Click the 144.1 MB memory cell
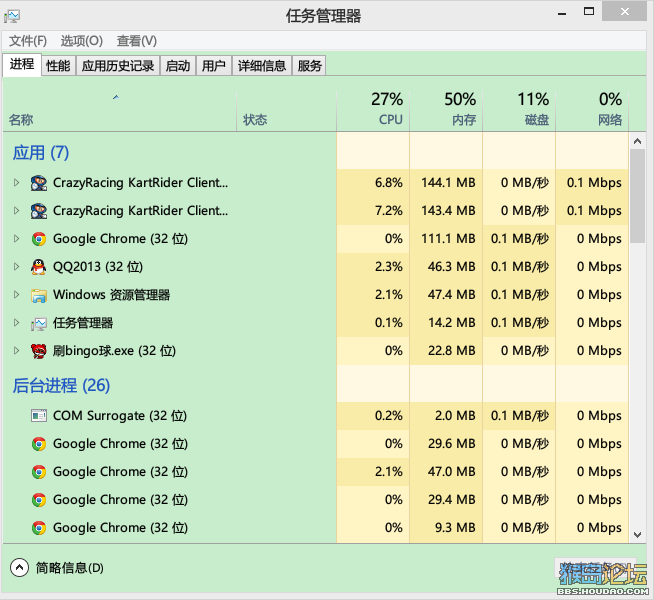This screenshot has width=654, height=600. pyautogui.click(x=446, y=183)
